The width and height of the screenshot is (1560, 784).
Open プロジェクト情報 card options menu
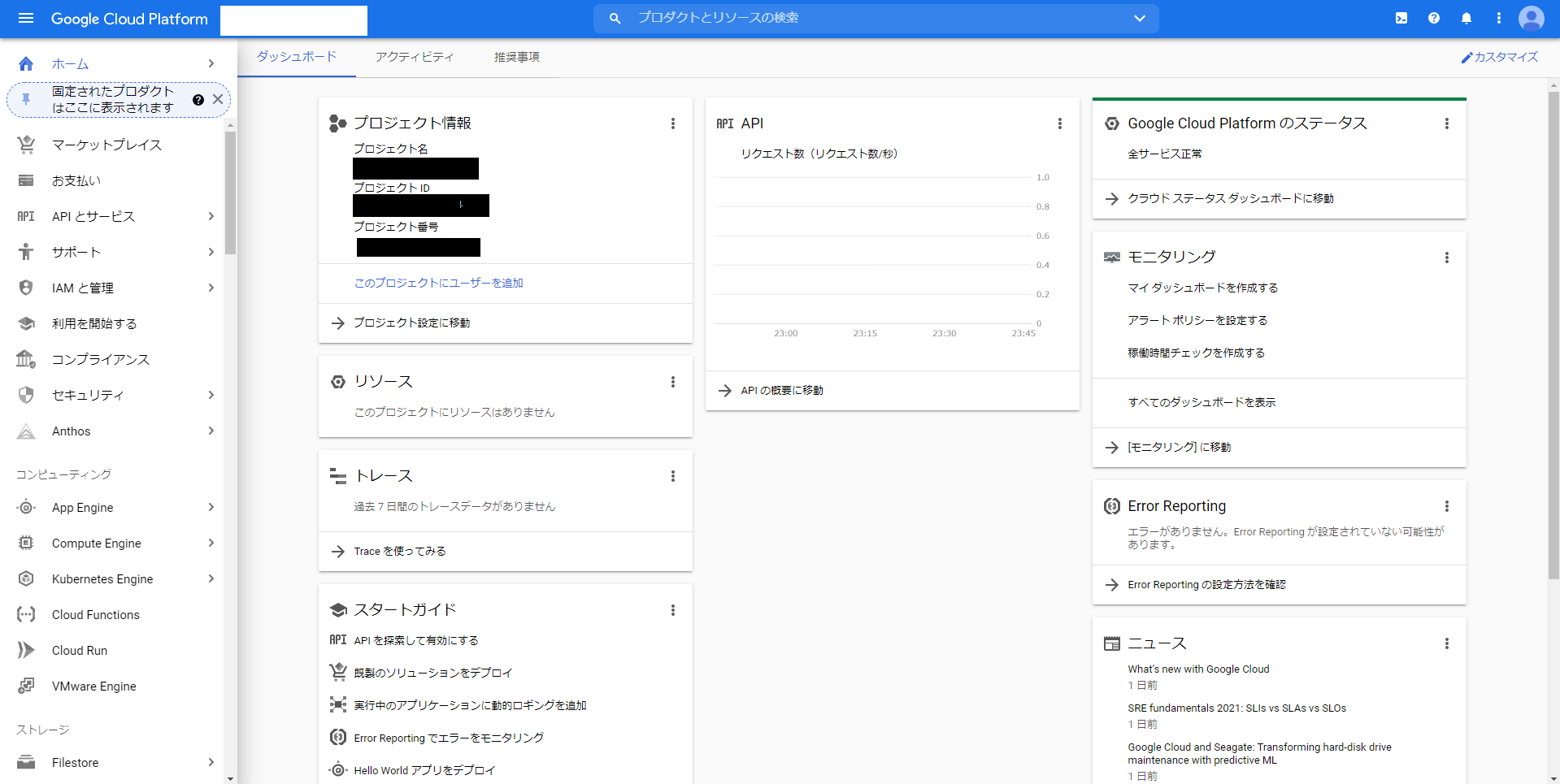click(x=673, y=123)
